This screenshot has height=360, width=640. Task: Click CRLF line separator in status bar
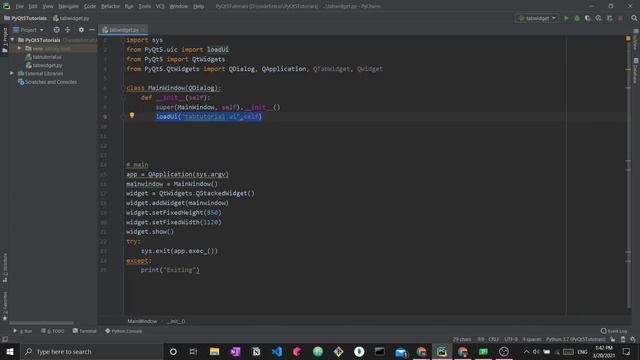click(x=493, y=339)
